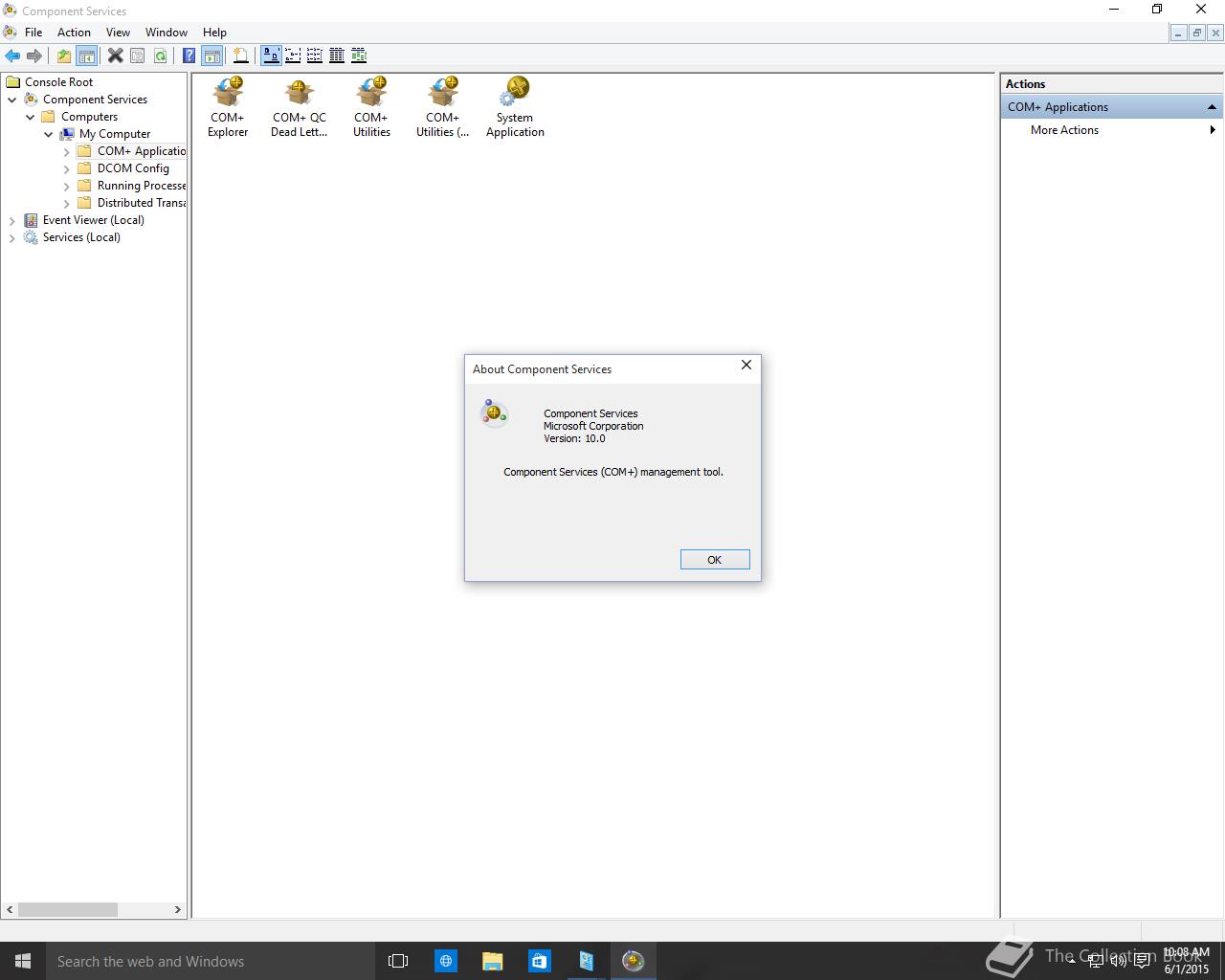Expand the Running Processes tree node
The height and width of the screenshot is (980, 1225).
(67, 186)
